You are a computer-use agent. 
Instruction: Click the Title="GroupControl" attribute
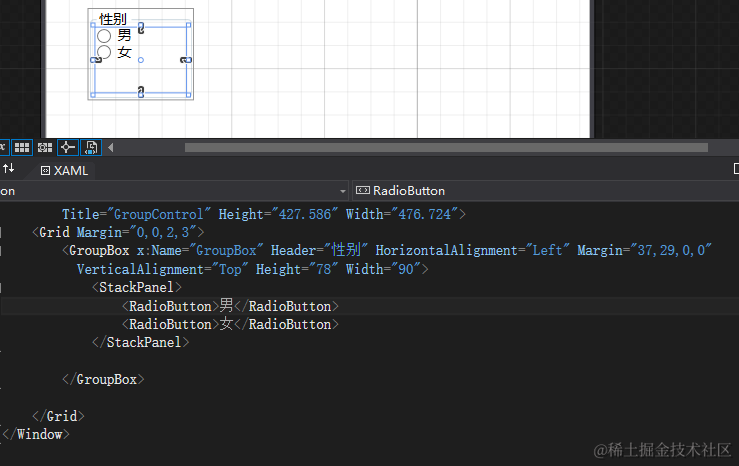tap(136, 214)
